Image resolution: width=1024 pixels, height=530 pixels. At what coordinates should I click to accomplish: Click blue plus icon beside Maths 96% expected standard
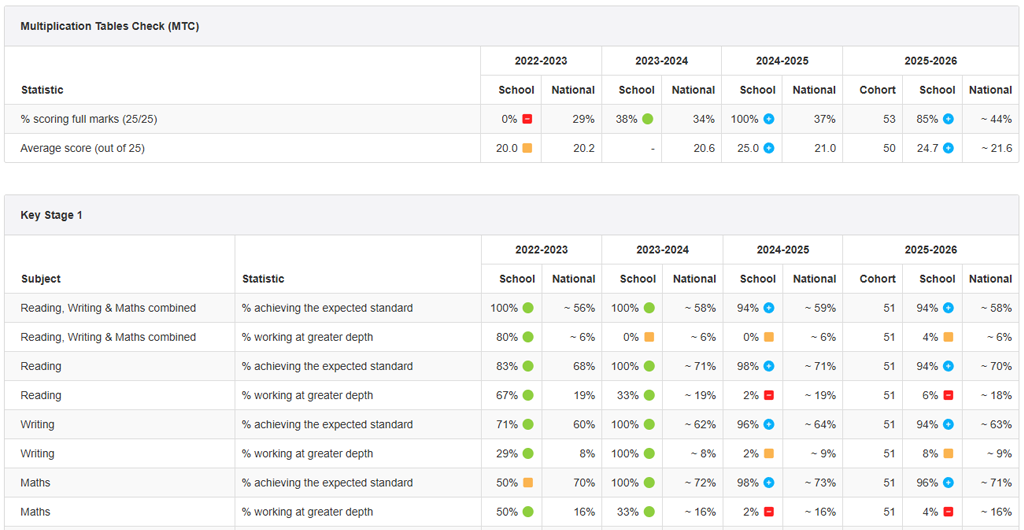[948, 483]
